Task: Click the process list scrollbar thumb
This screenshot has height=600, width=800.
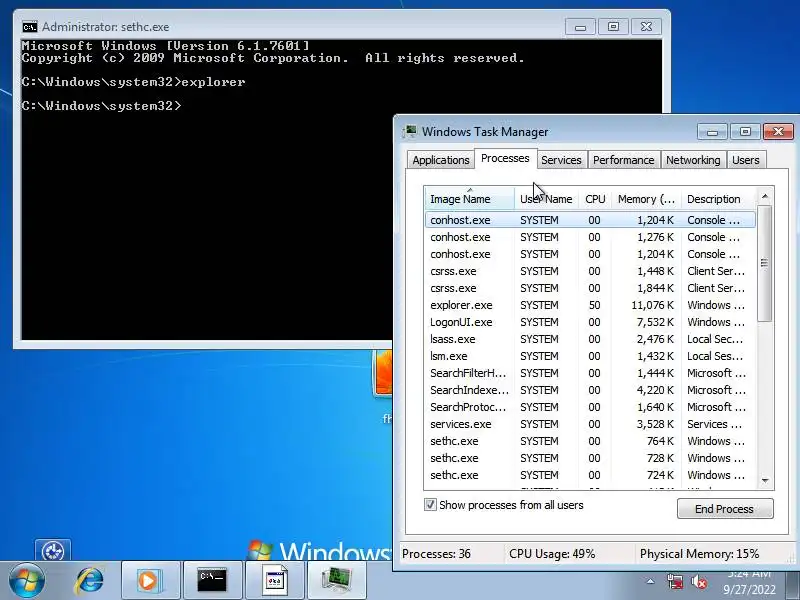Action: [765, 263]
